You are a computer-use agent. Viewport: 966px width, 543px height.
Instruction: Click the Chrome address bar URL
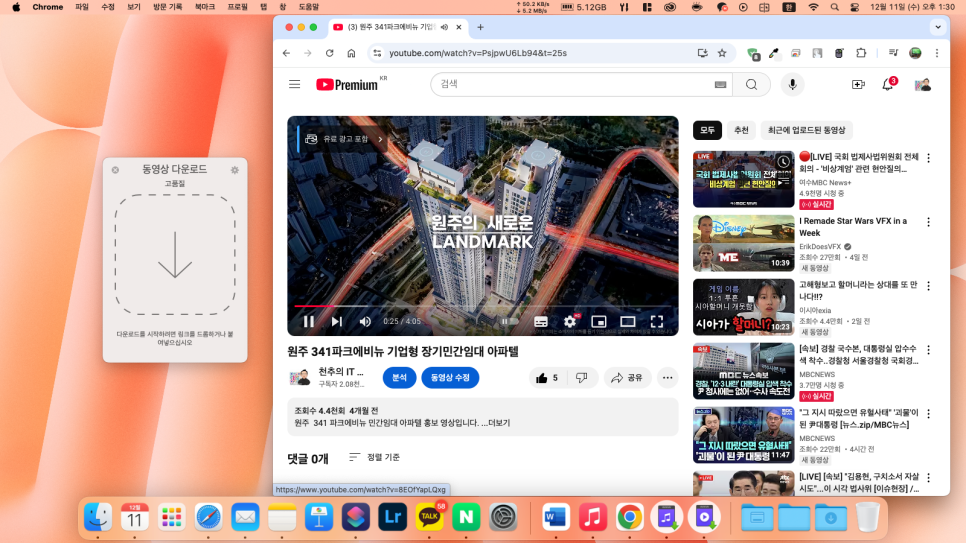coord(478,53)
